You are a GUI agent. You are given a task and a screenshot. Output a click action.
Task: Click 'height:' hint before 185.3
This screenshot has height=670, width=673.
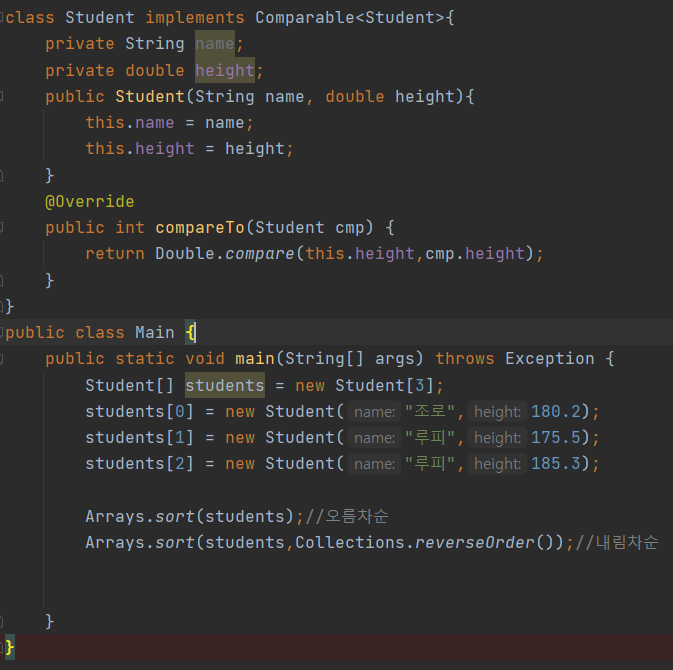point(497,464)
